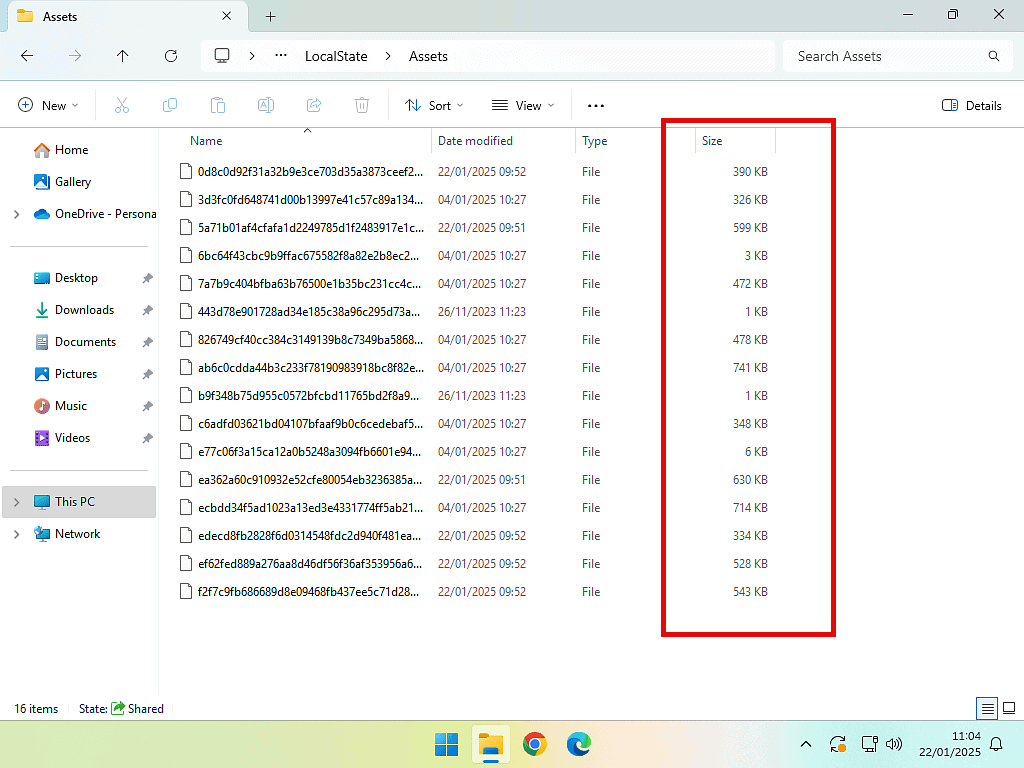Toggle the Details pane open
1024x768 pixels.
[970, 105]
